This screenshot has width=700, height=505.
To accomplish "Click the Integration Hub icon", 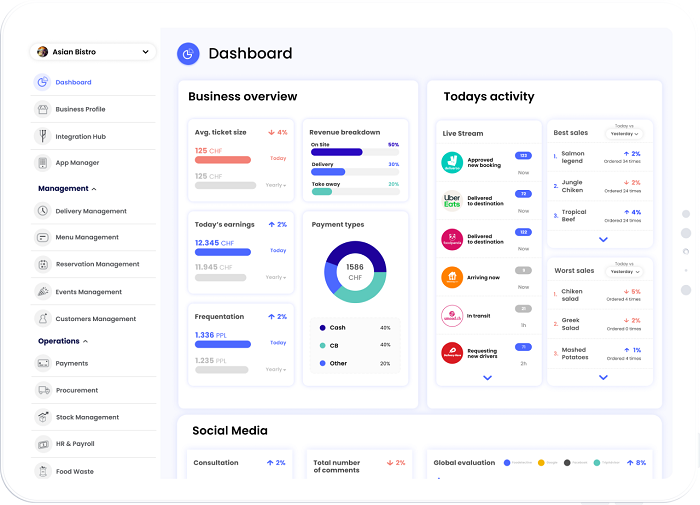I will coord(43,136).
